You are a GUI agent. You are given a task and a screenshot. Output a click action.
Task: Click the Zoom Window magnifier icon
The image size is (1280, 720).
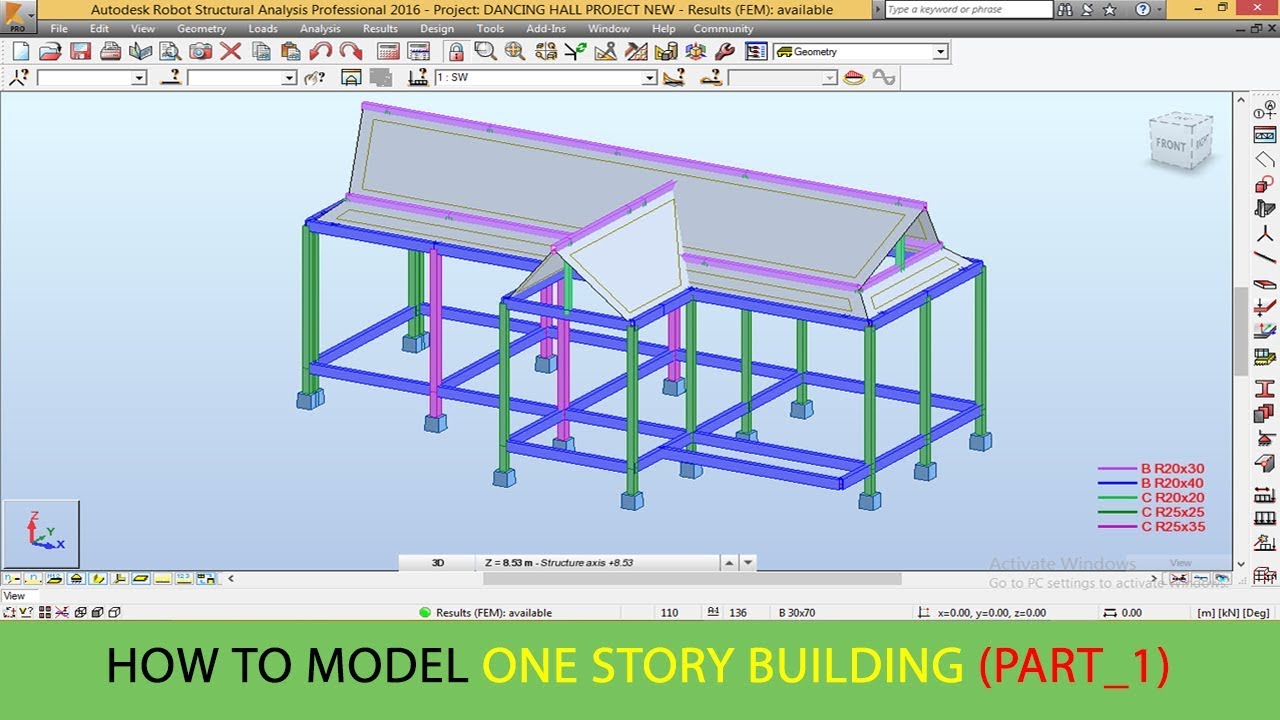486,51
